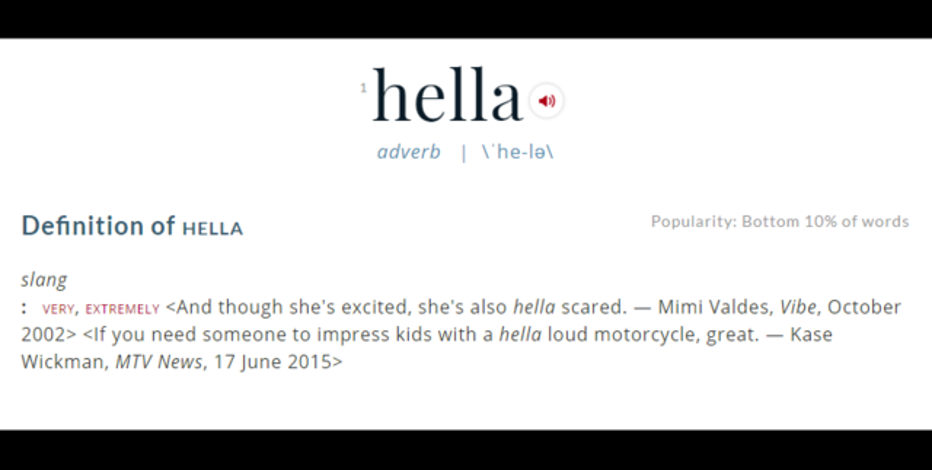Click the word October in the citation
Image resolution: width=932 pixels, height=470 pixels.
click(864, 307)
